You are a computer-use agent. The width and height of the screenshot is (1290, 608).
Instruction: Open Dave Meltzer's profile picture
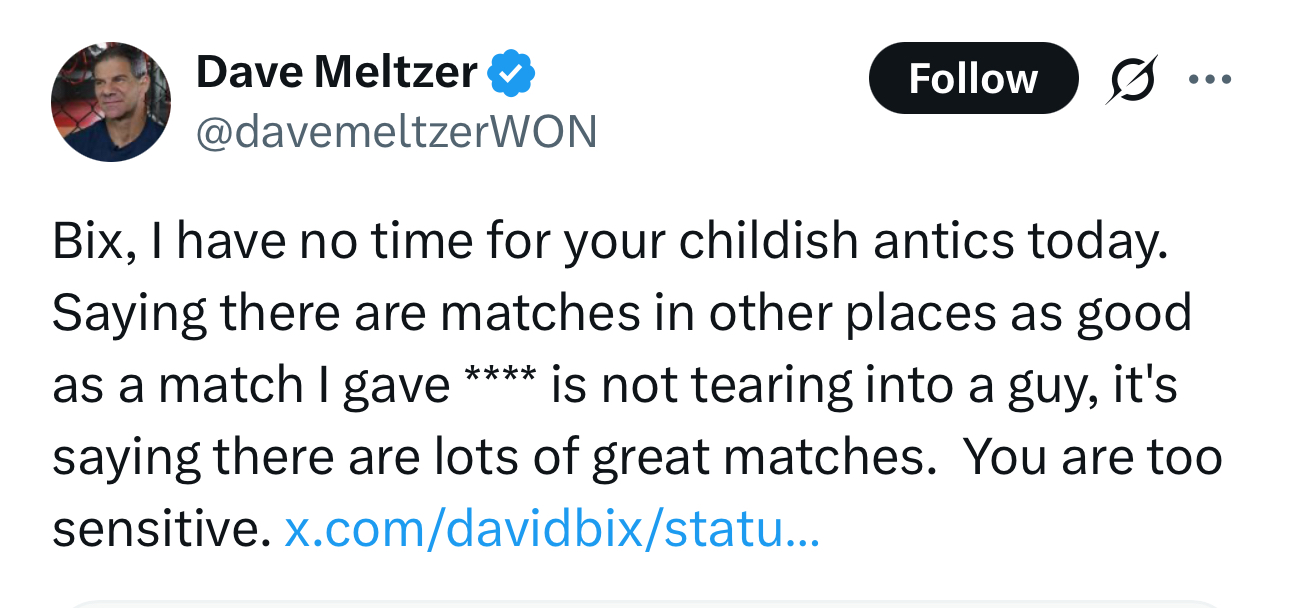pos(111,102)
